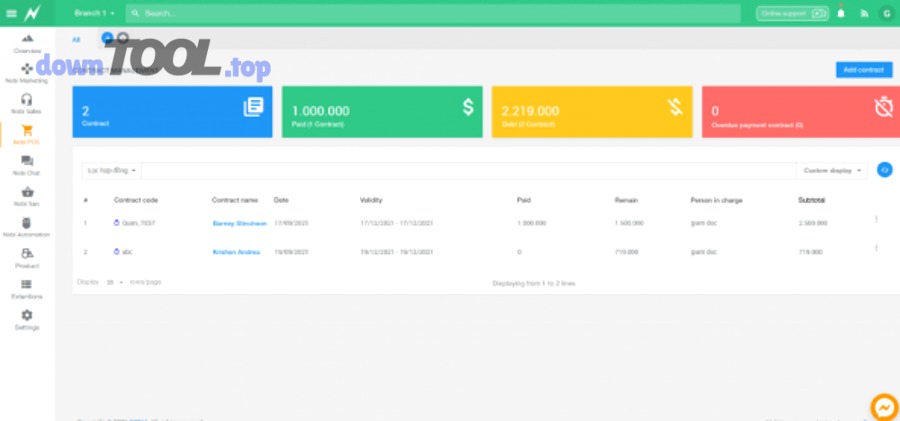
Task: Expand the rows per page selector
Action: click(x=114, y=282)
